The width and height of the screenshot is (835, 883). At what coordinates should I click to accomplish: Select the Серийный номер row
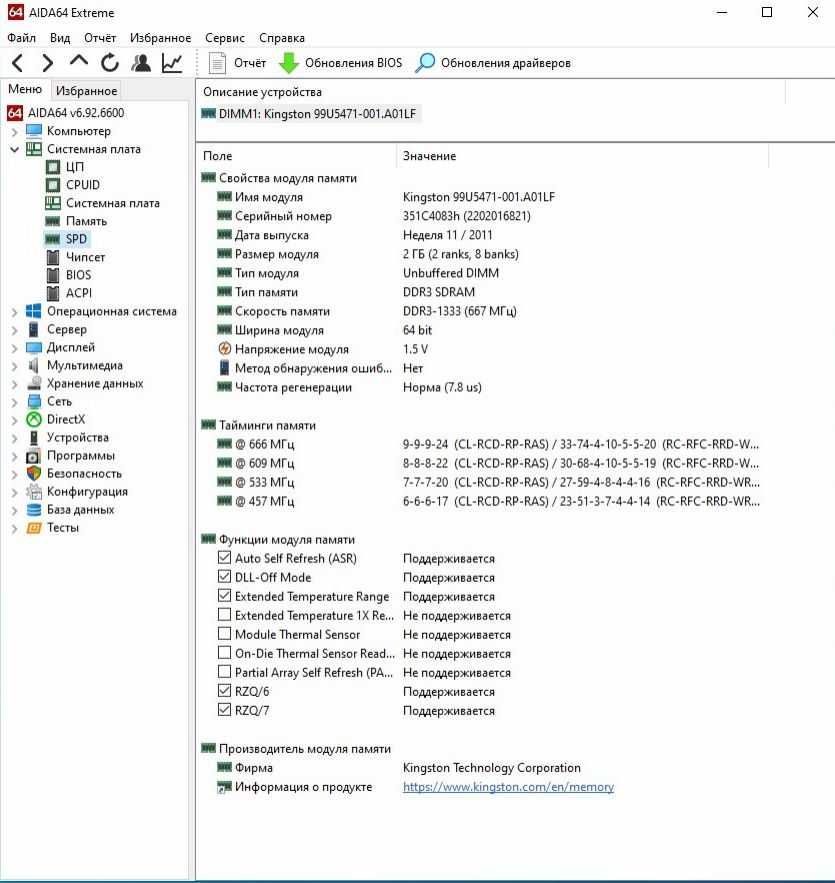point(480,216)
